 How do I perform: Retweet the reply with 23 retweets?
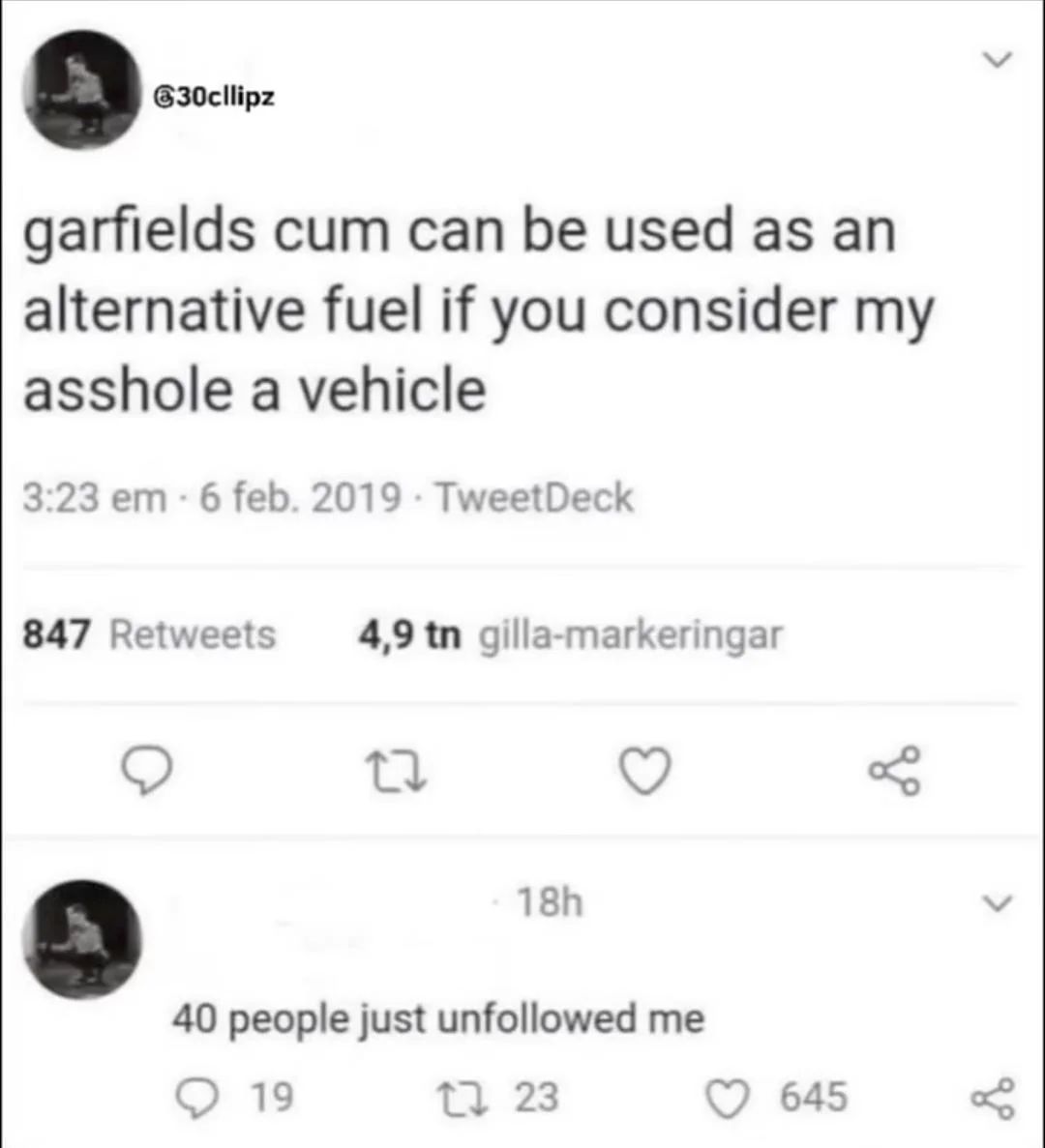[457, 1098]
